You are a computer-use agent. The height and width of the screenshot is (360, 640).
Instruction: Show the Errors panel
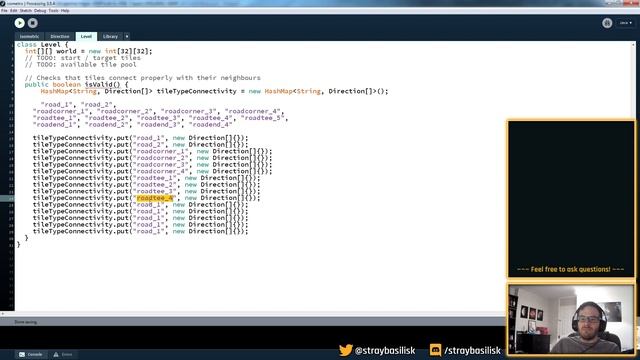[63, 354]
